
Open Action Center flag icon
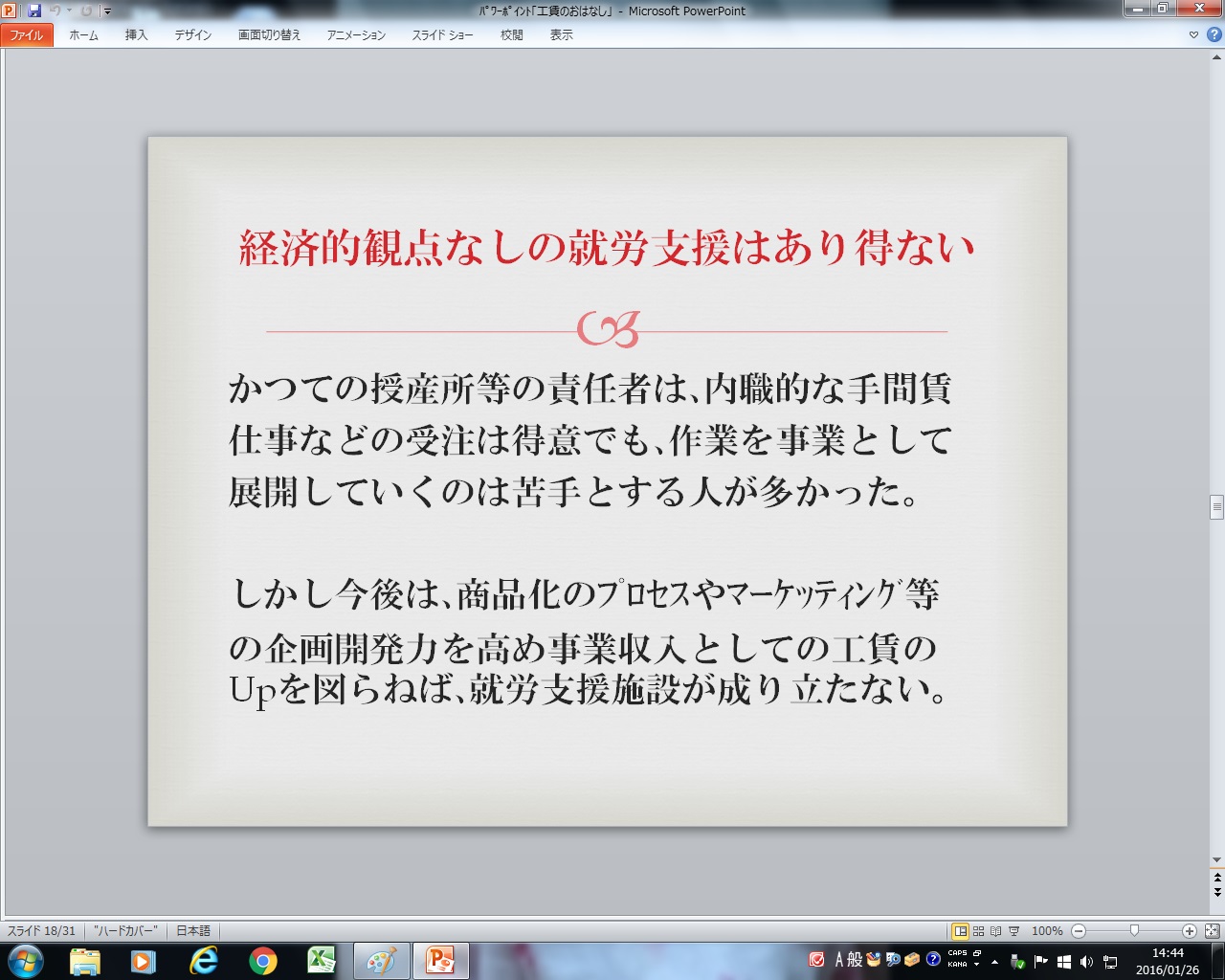[x=1041, y=962]
